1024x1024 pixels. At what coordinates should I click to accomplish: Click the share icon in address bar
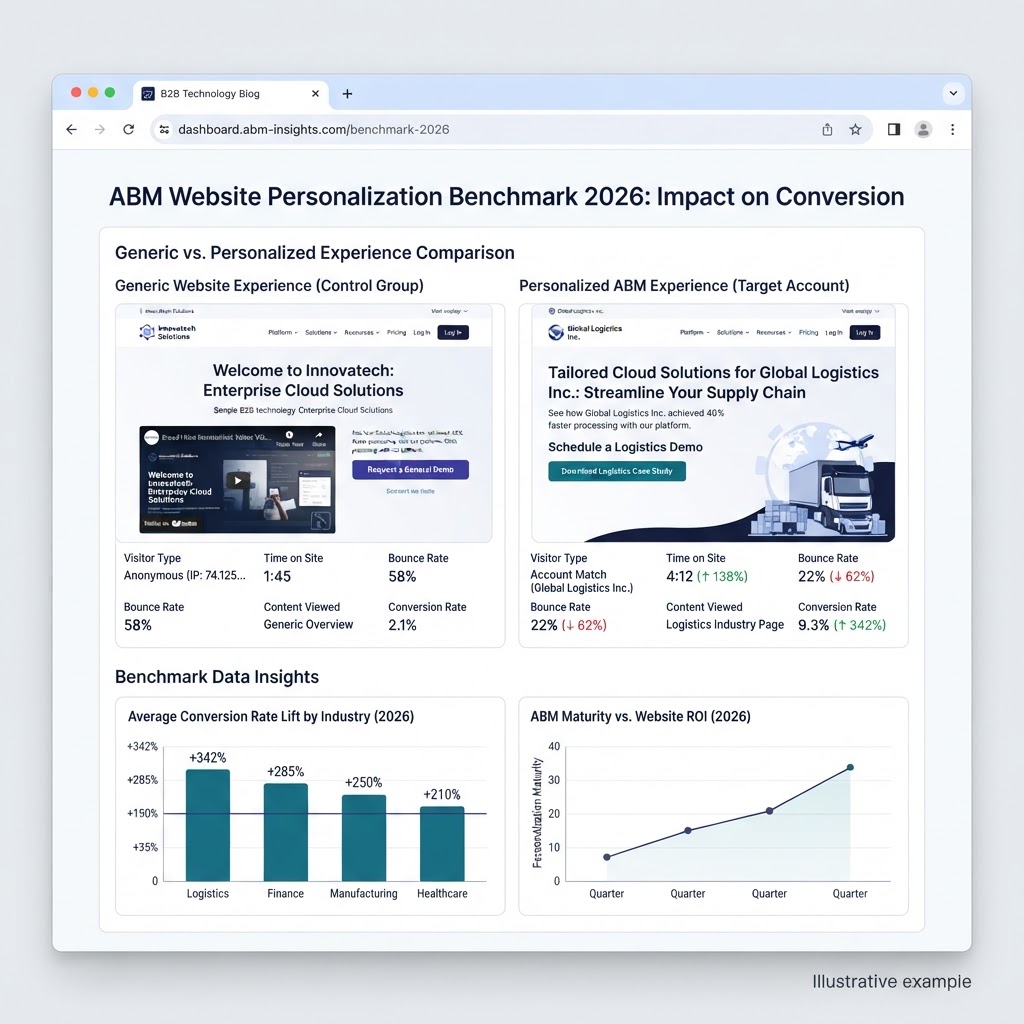point(827,129)
